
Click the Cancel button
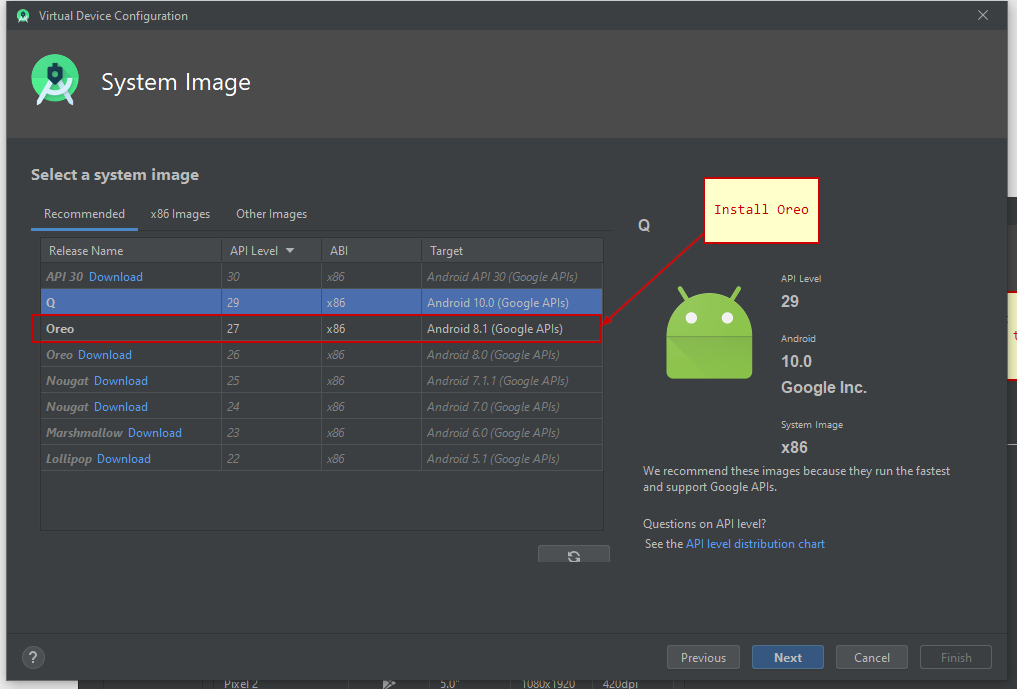872,657
